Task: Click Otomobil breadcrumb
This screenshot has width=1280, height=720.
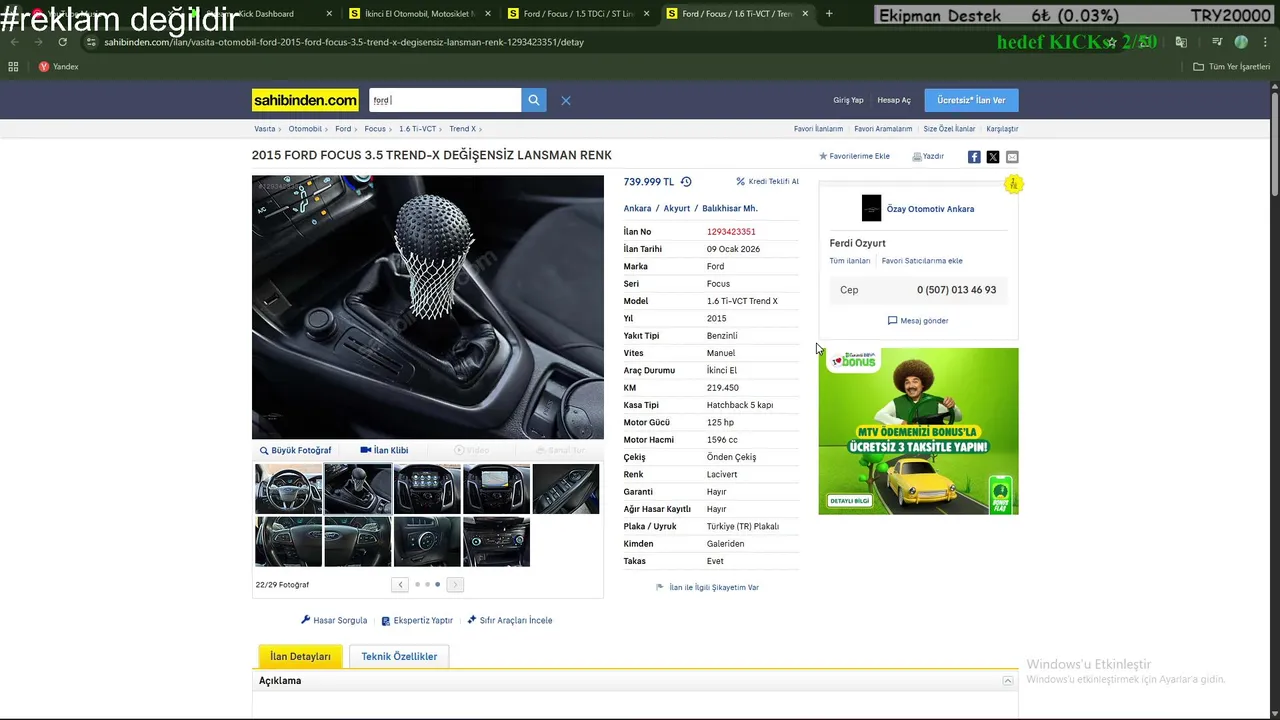Action: (x=305, y=129)
